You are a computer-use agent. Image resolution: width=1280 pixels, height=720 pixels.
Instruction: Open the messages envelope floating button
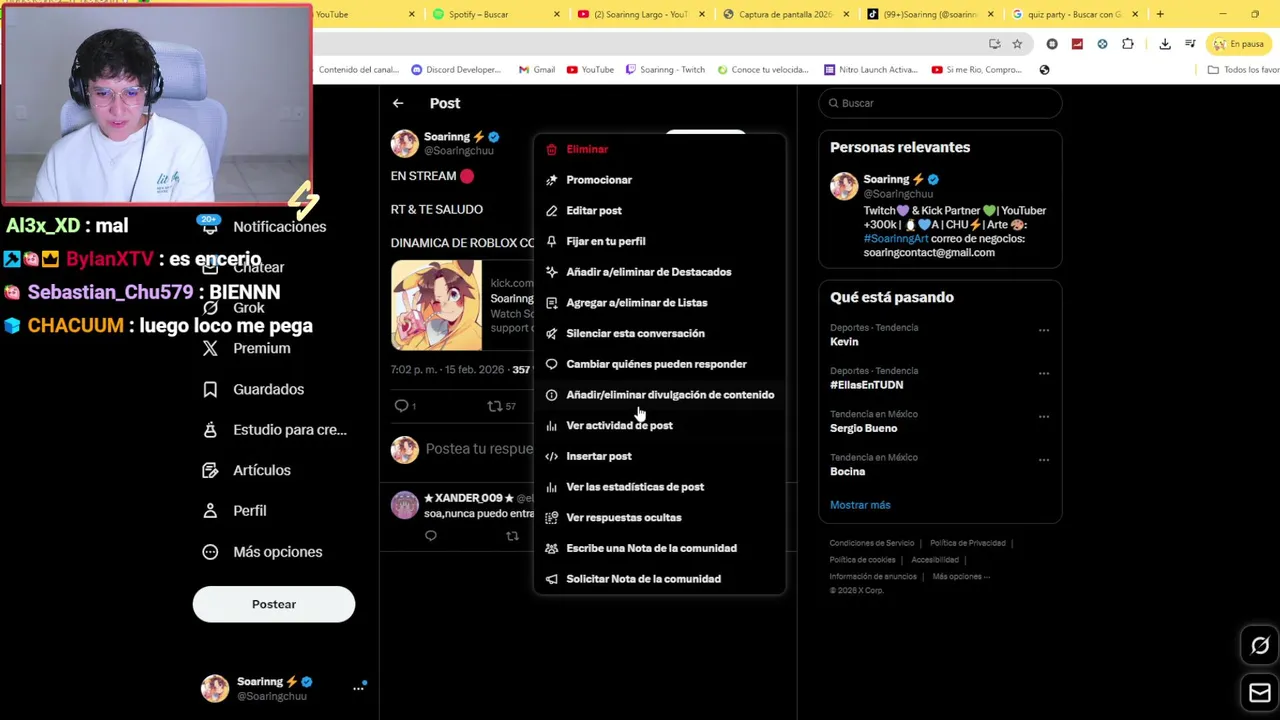[1260, 693]
